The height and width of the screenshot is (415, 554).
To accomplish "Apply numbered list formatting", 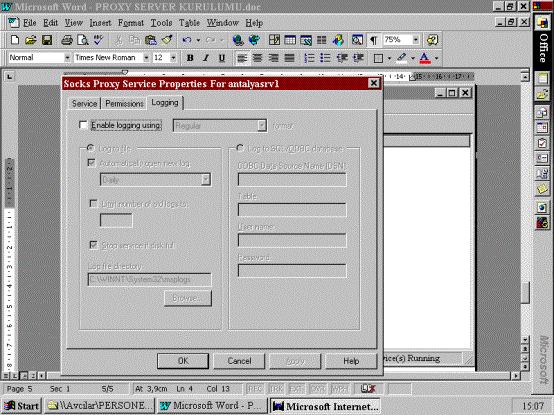I will (309, 58).
